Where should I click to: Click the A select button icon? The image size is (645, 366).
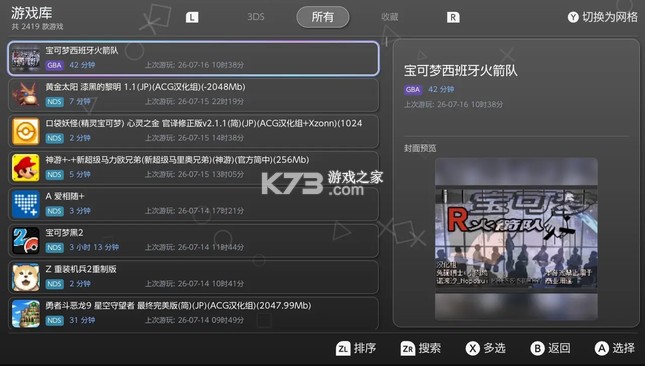point(601,349)
